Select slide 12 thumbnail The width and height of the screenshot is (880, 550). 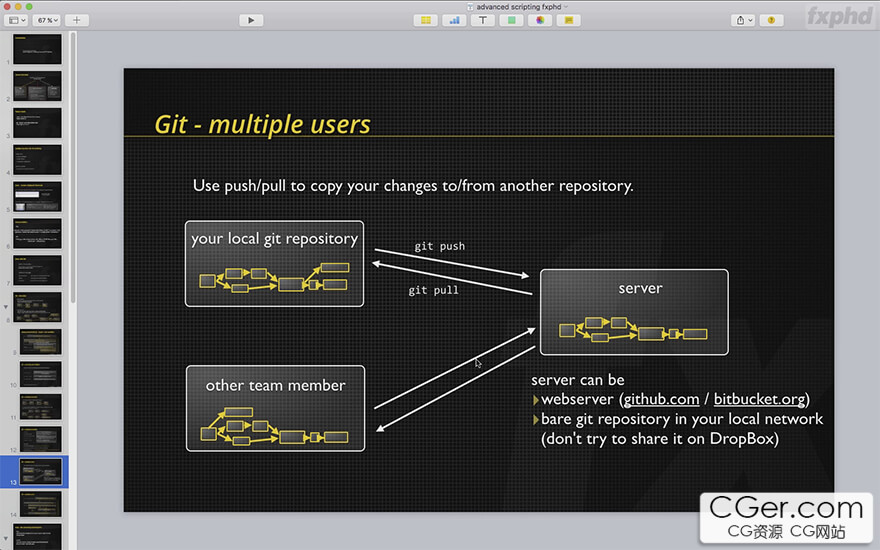coord(41,439)
